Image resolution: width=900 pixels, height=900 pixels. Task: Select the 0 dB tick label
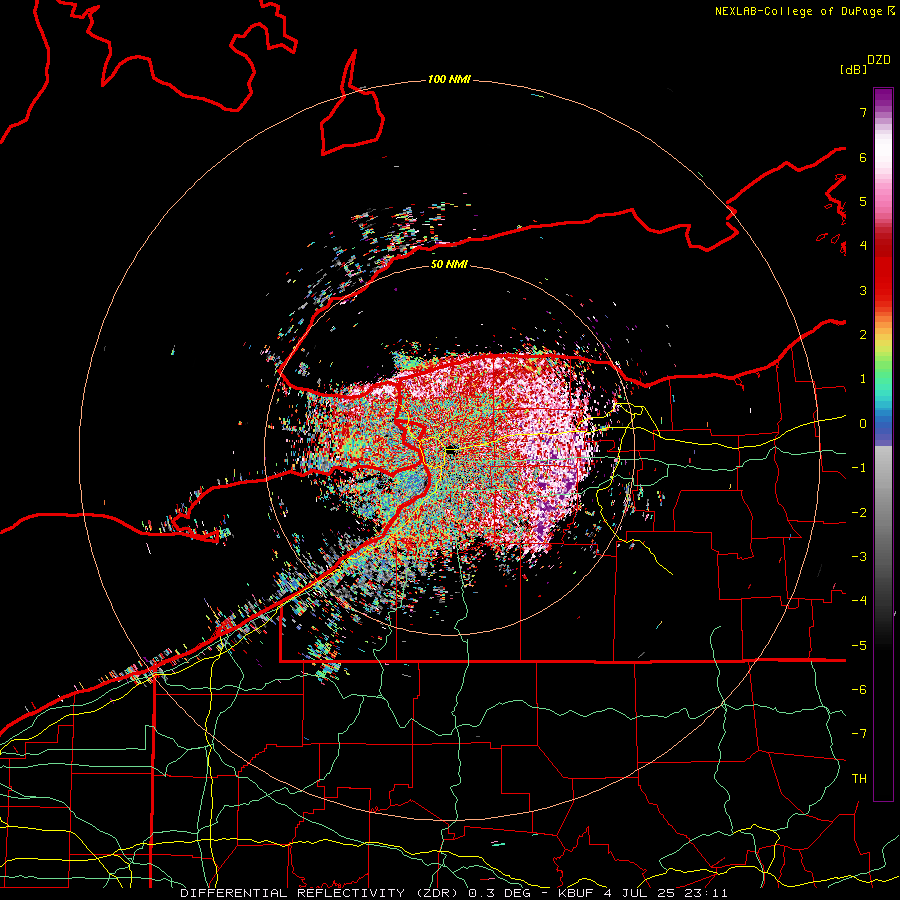coord(863,424)
